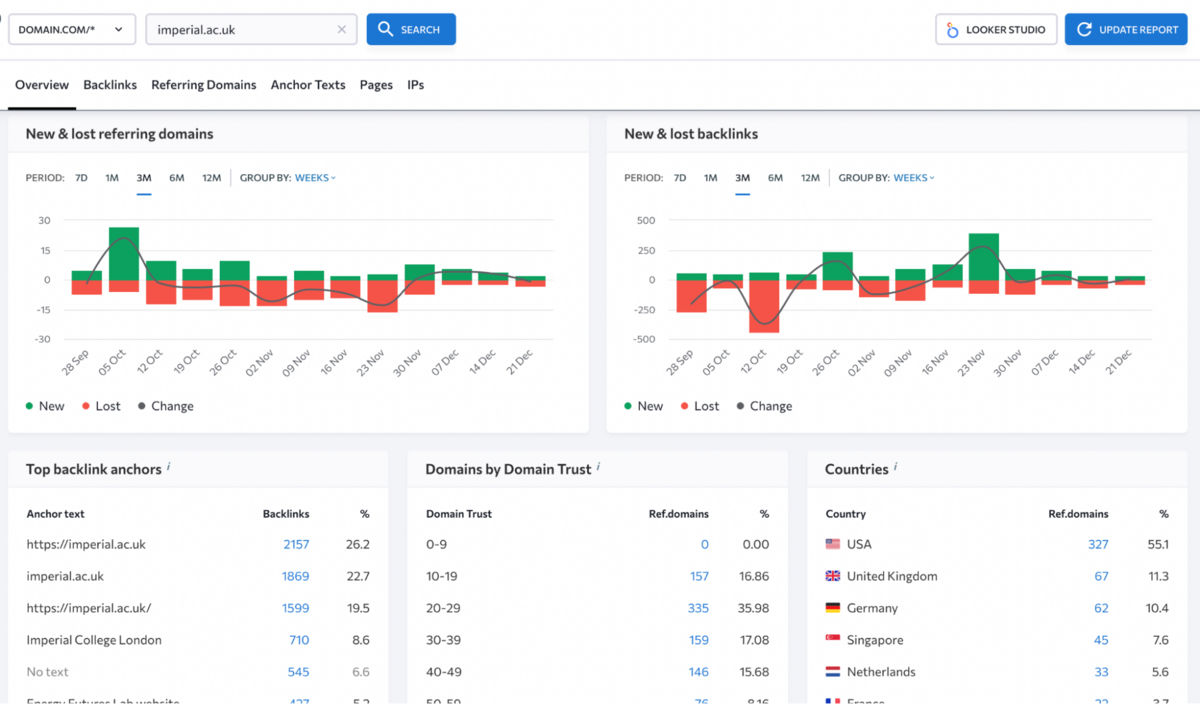Image resolution: width=1200 pixels, height=704 pixels.
Task: Select 7D period for referring domains chart
Action: pyautogui.click(x=82, y=178)
